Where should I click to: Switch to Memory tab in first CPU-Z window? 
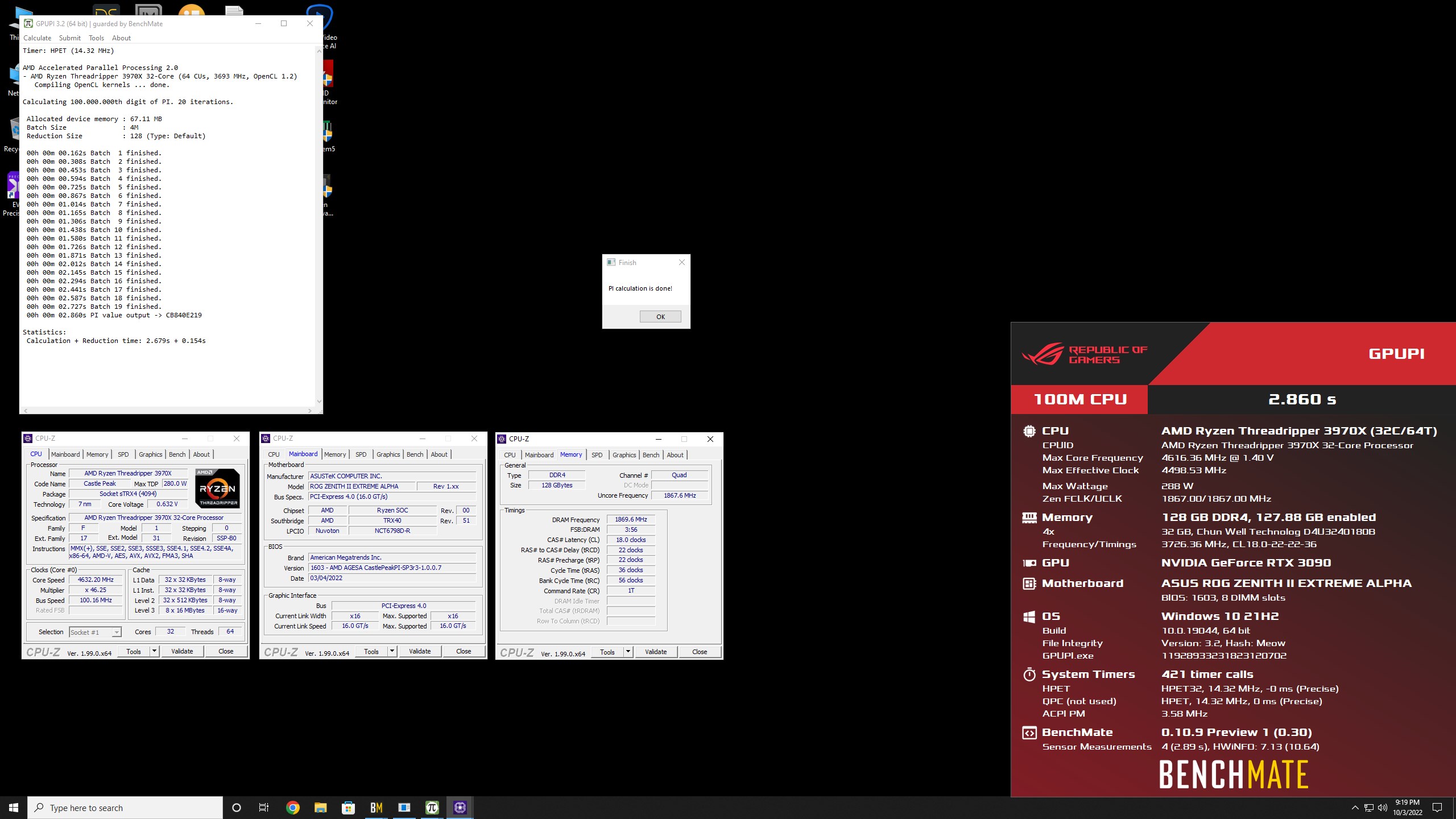(x=97, y=454)
